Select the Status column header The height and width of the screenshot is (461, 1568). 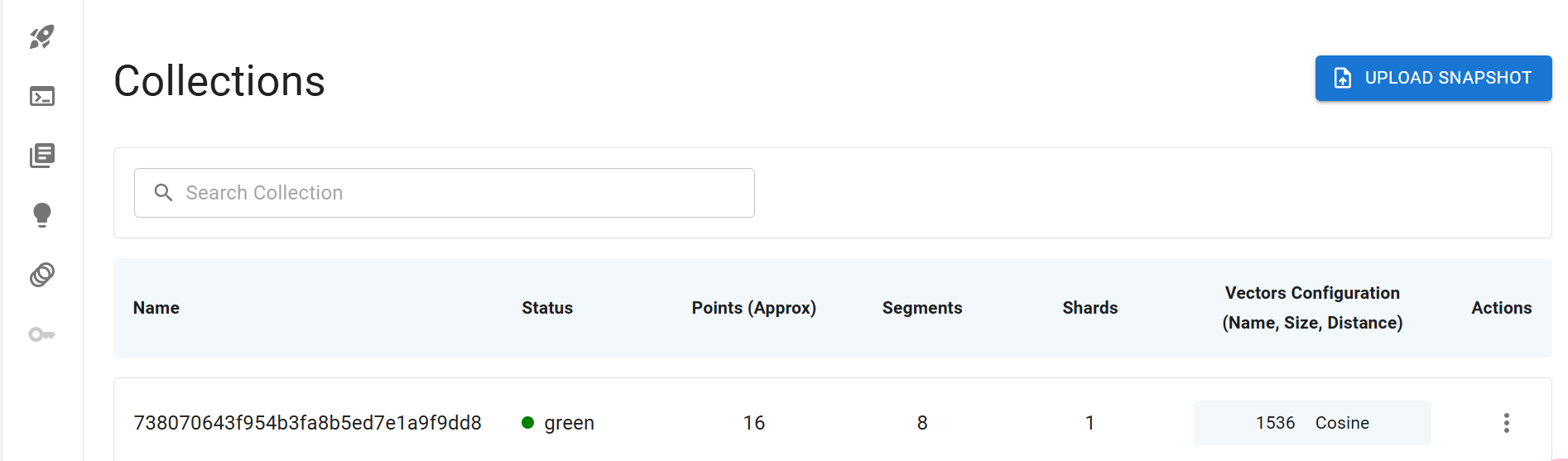[x=547, y=308]
